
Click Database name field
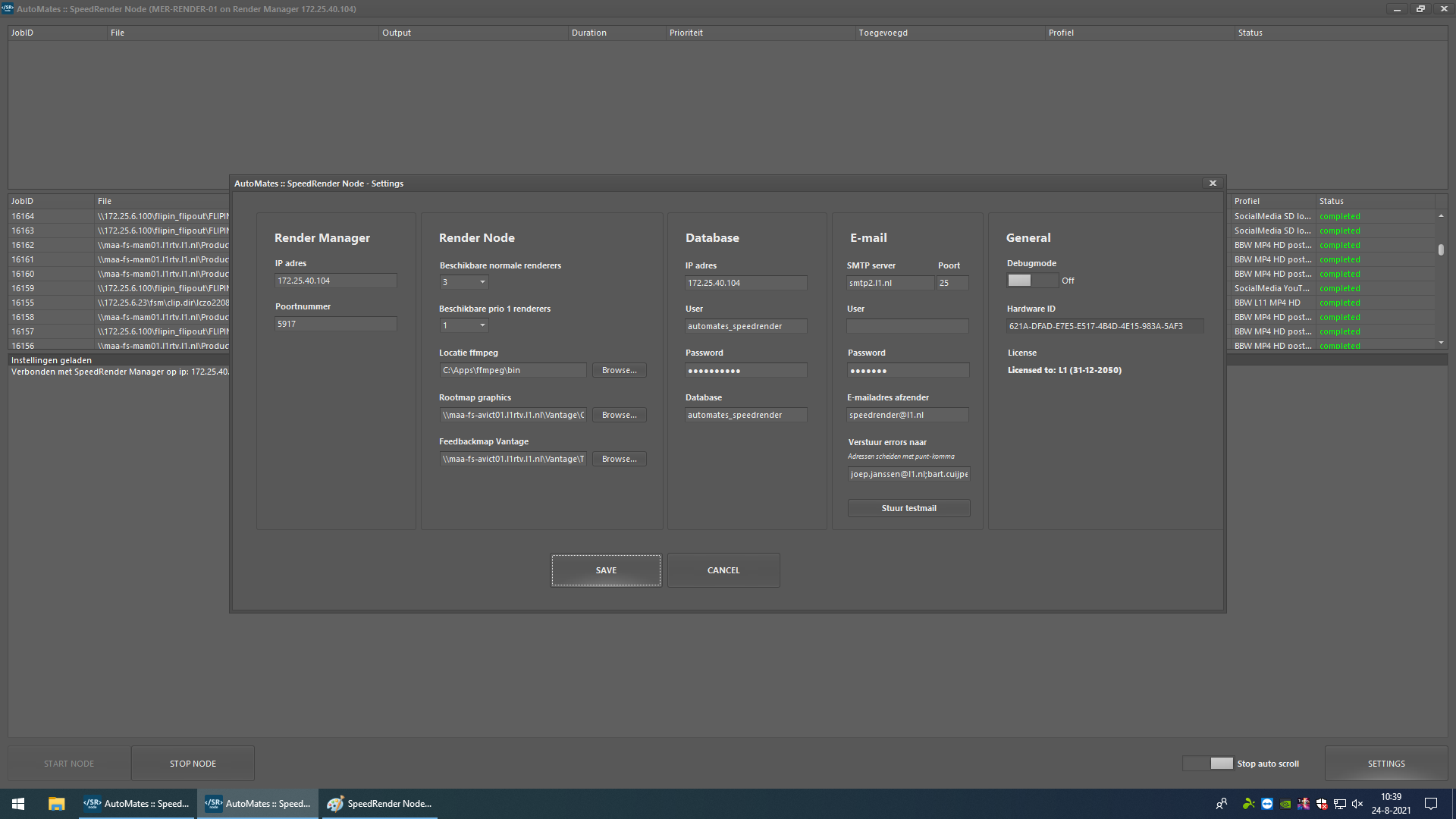pyautogui.click(x=746, y=415)
